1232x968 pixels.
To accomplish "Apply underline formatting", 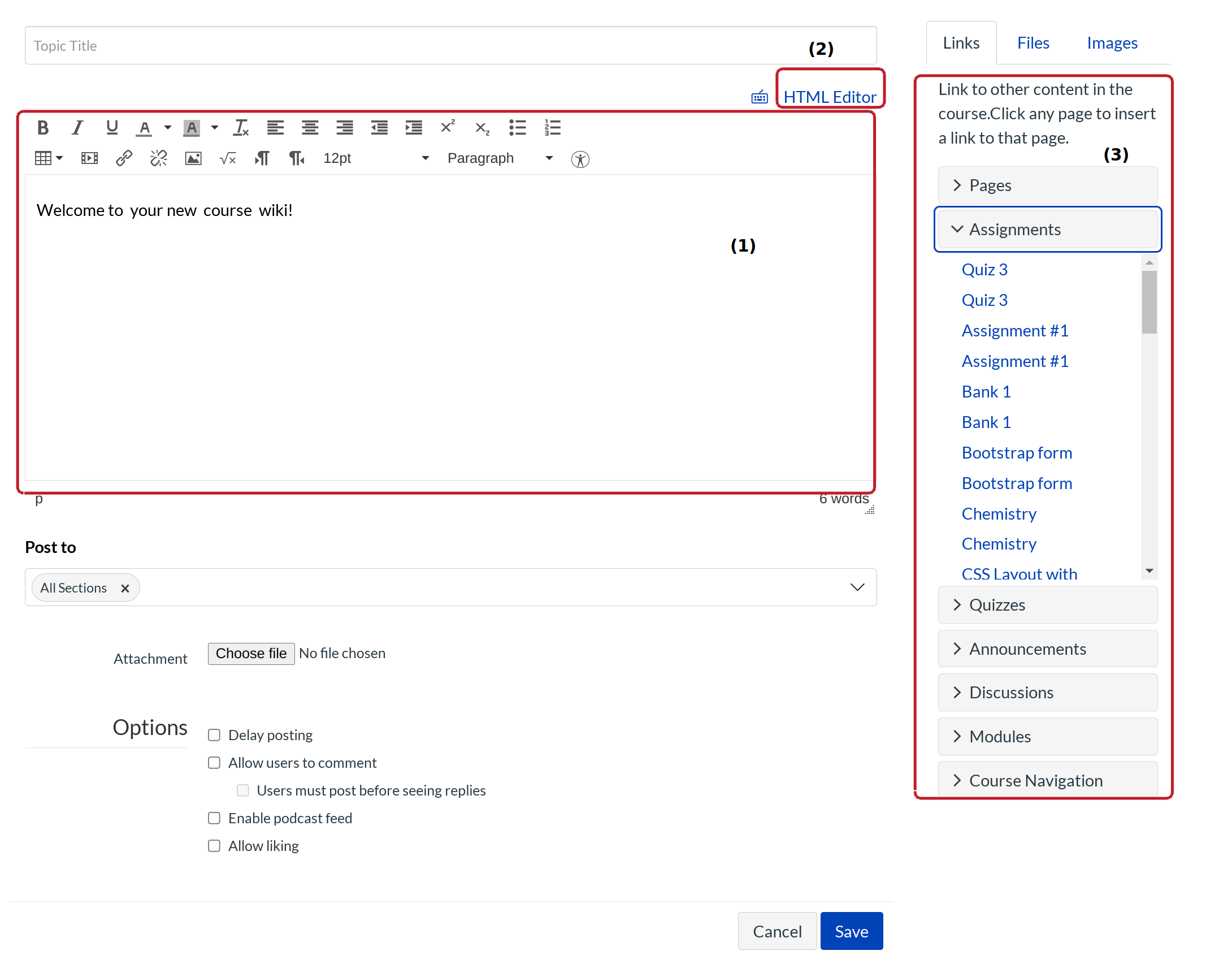I will click(x=111, y=128).
